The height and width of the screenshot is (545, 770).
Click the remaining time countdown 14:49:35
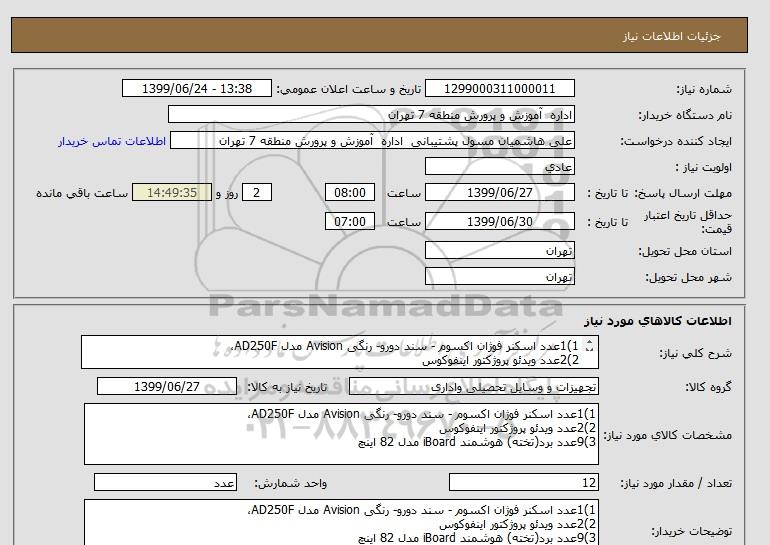[172, 192]
